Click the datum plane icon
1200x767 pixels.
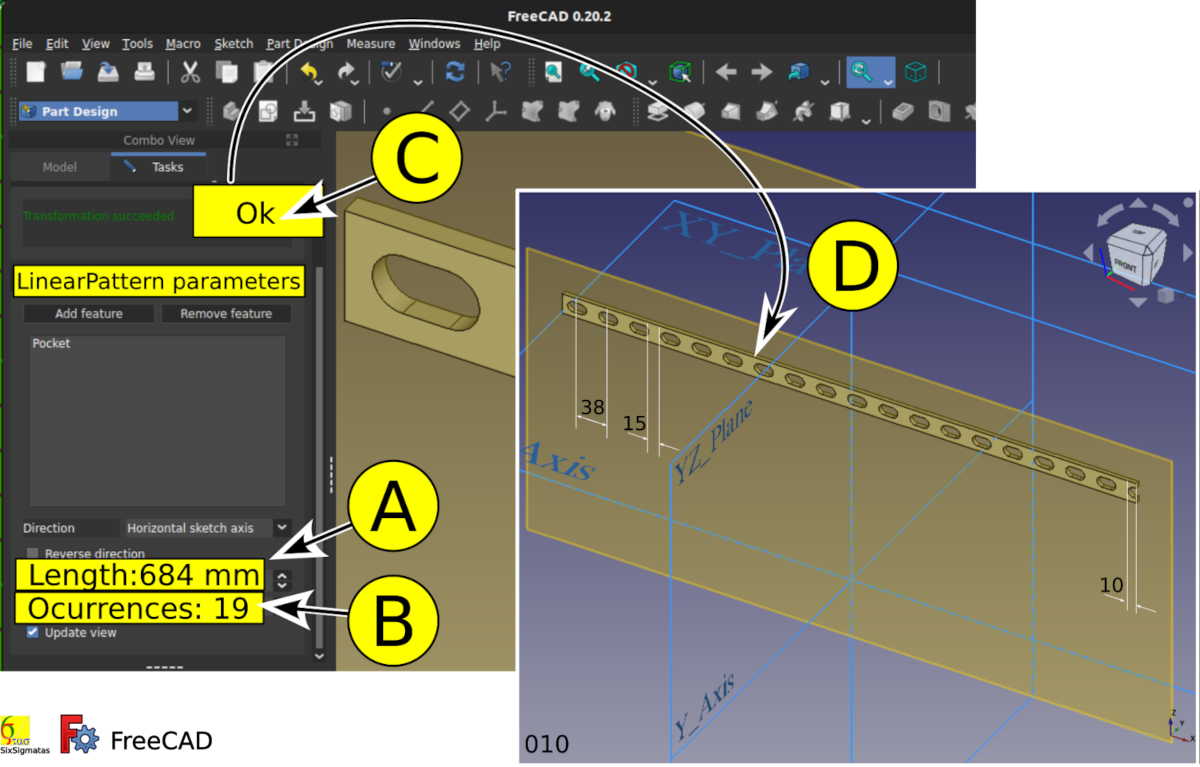[460, 111]
